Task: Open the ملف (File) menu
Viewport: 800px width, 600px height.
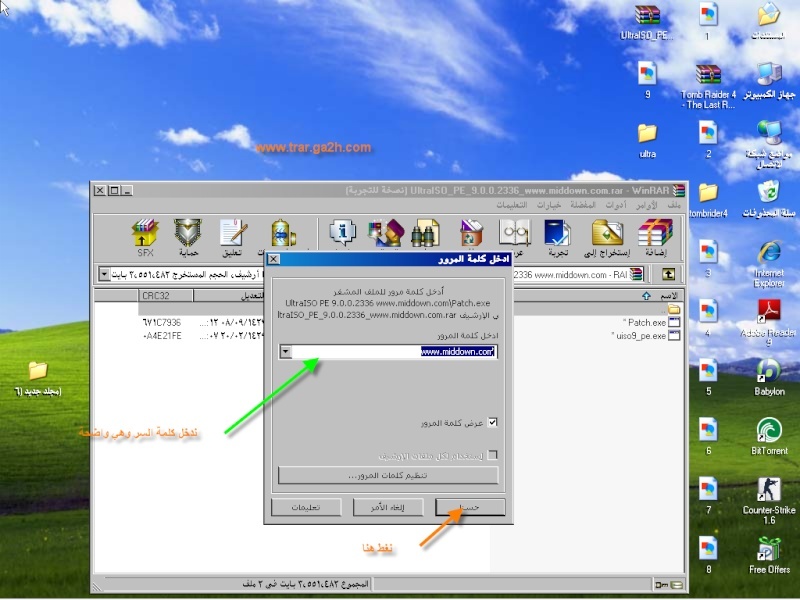Action: tap(674, 205)
